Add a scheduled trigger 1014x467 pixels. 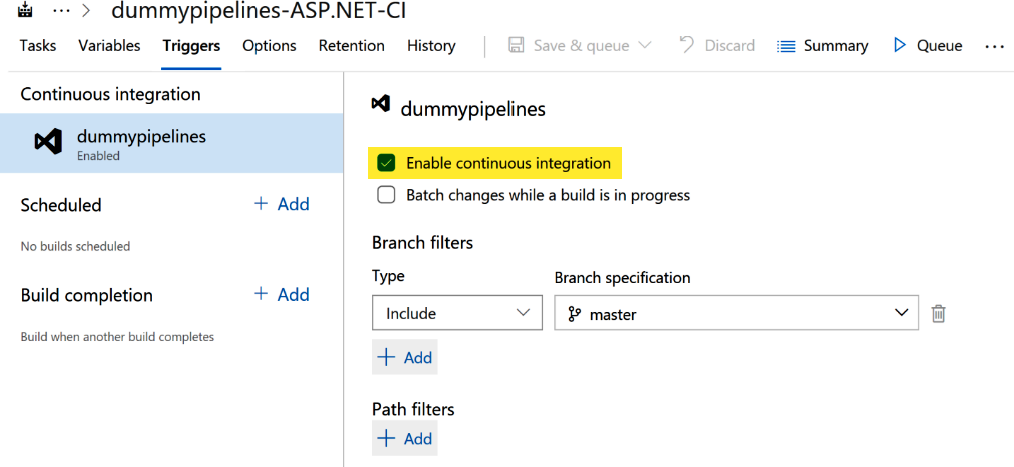pos(282,204)
